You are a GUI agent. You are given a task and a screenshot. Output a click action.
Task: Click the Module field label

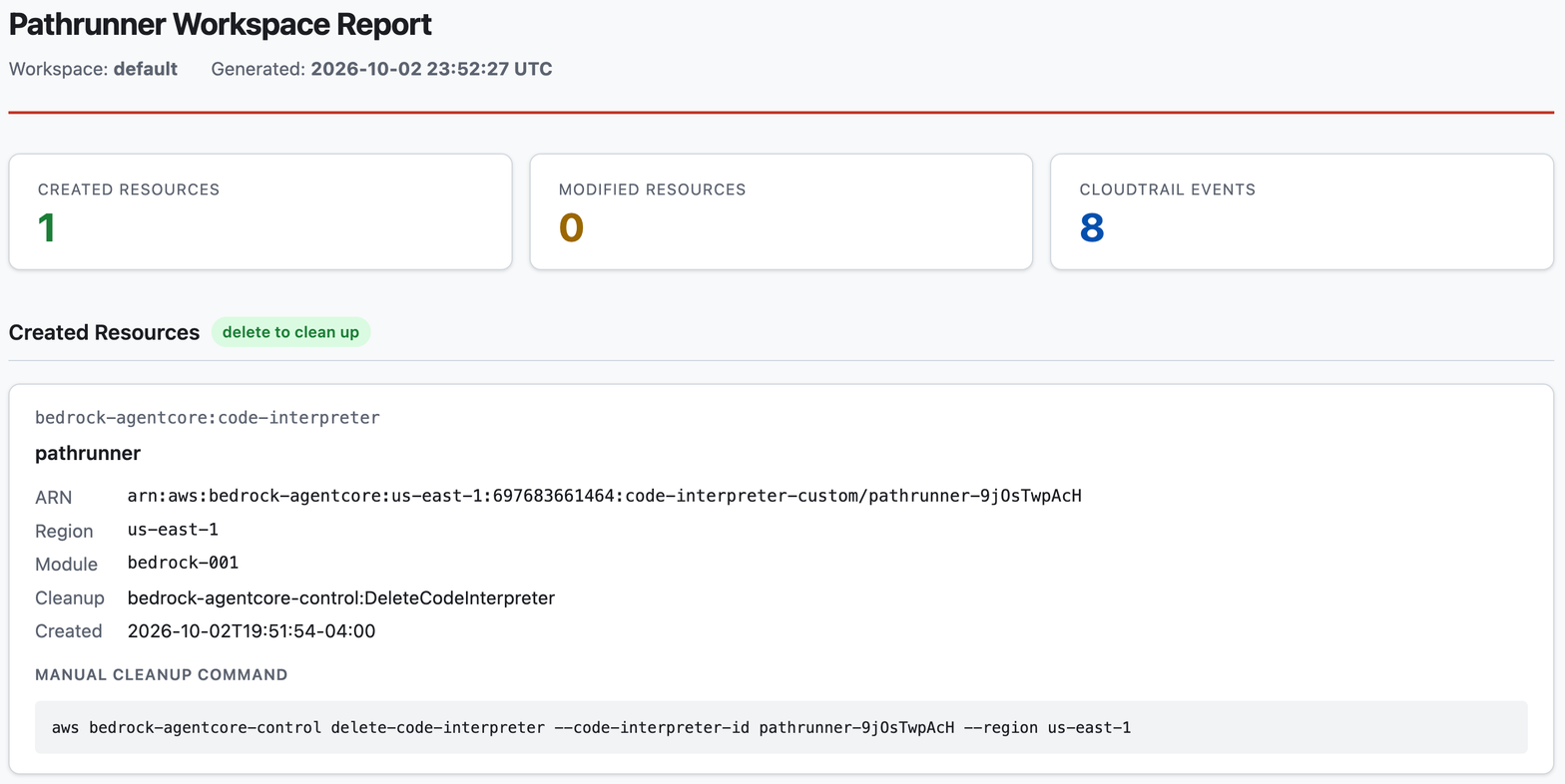[66, 564]
